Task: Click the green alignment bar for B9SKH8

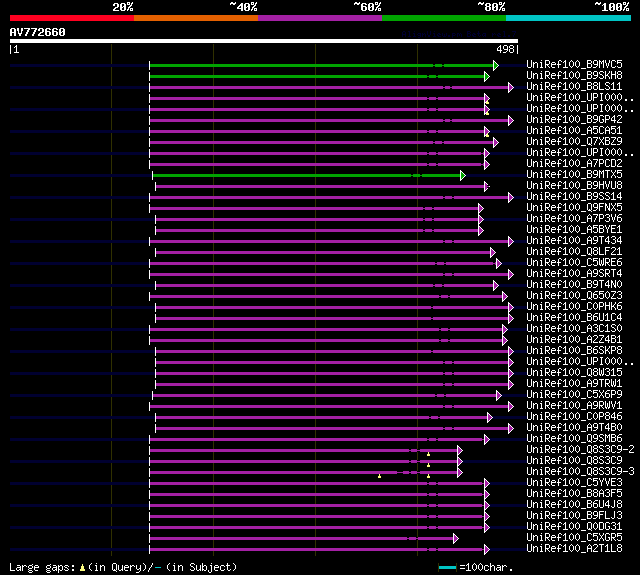Action: point(319,76)
